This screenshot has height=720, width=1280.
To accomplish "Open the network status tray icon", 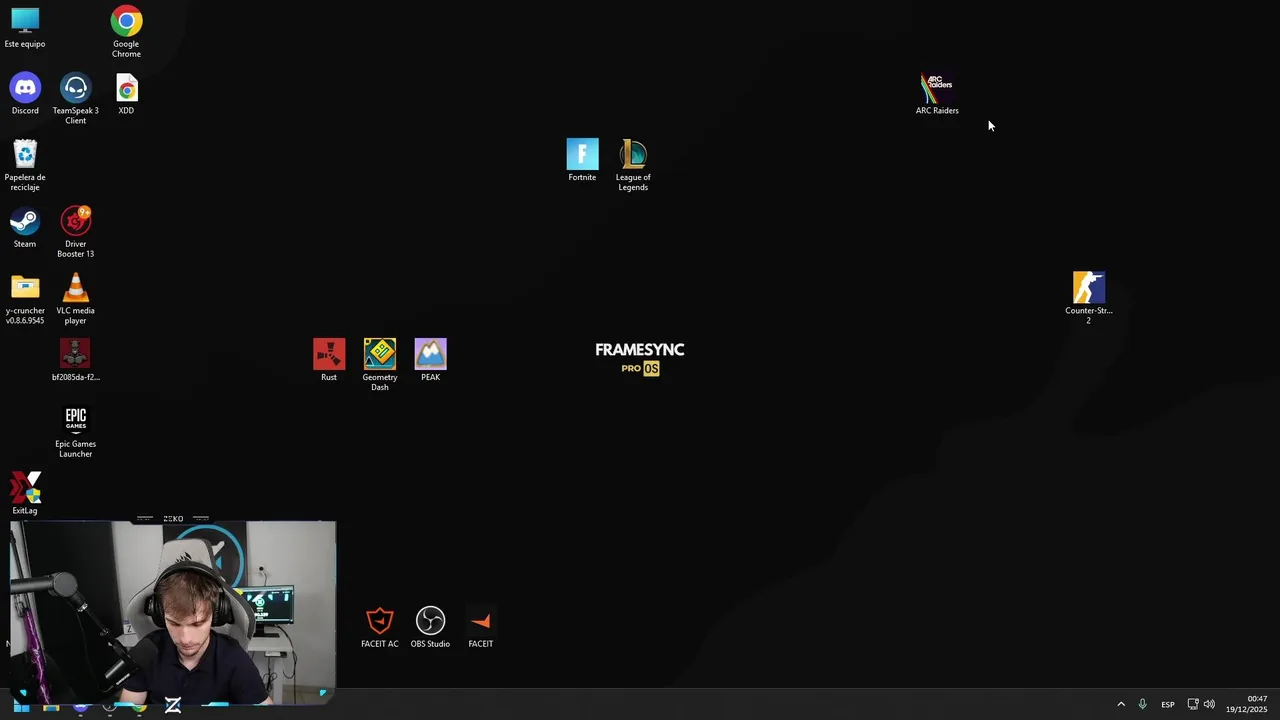I will 1193,705.
